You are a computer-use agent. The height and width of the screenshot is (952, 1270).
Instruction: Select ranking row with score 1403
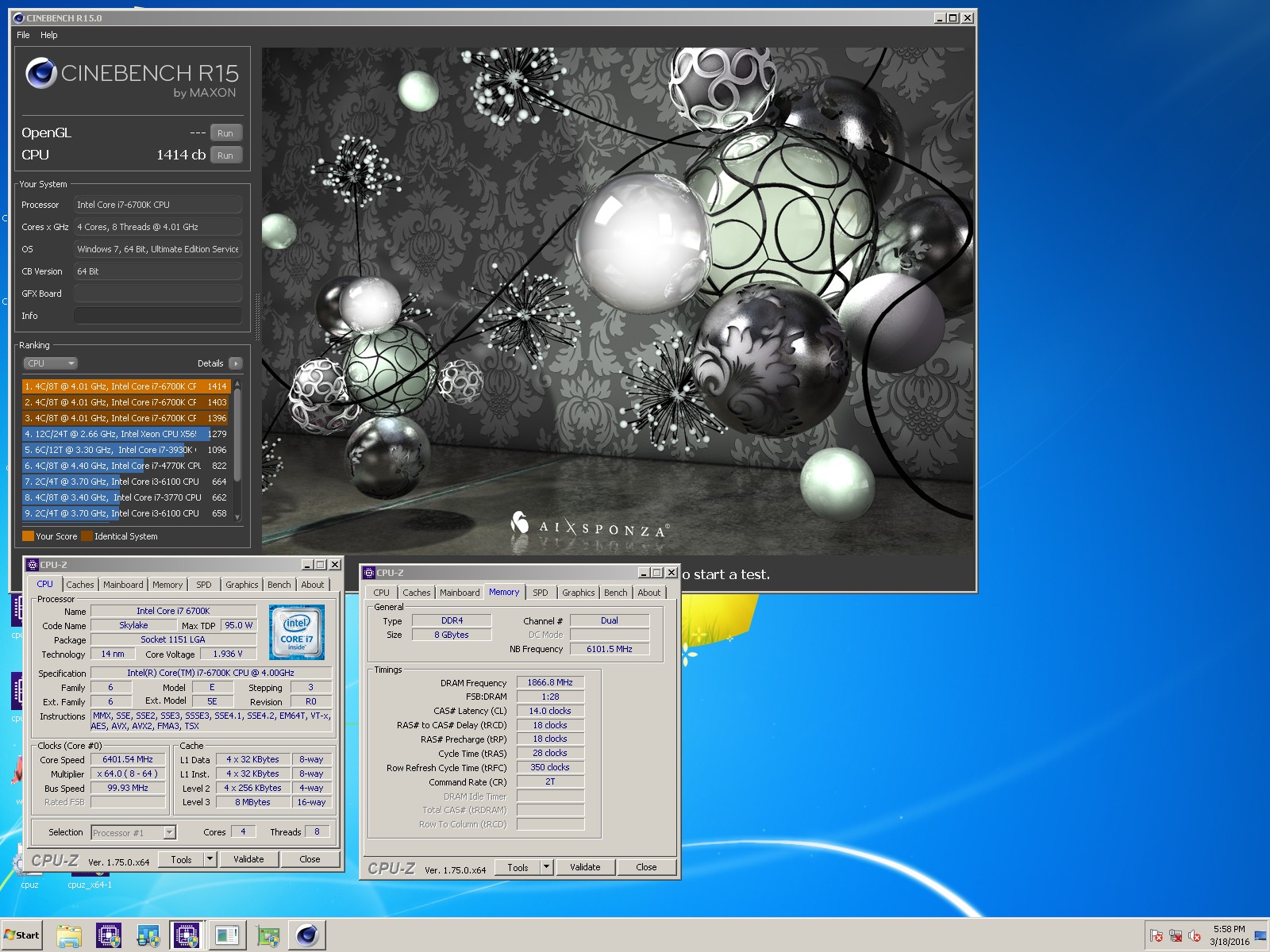[126, 402]
